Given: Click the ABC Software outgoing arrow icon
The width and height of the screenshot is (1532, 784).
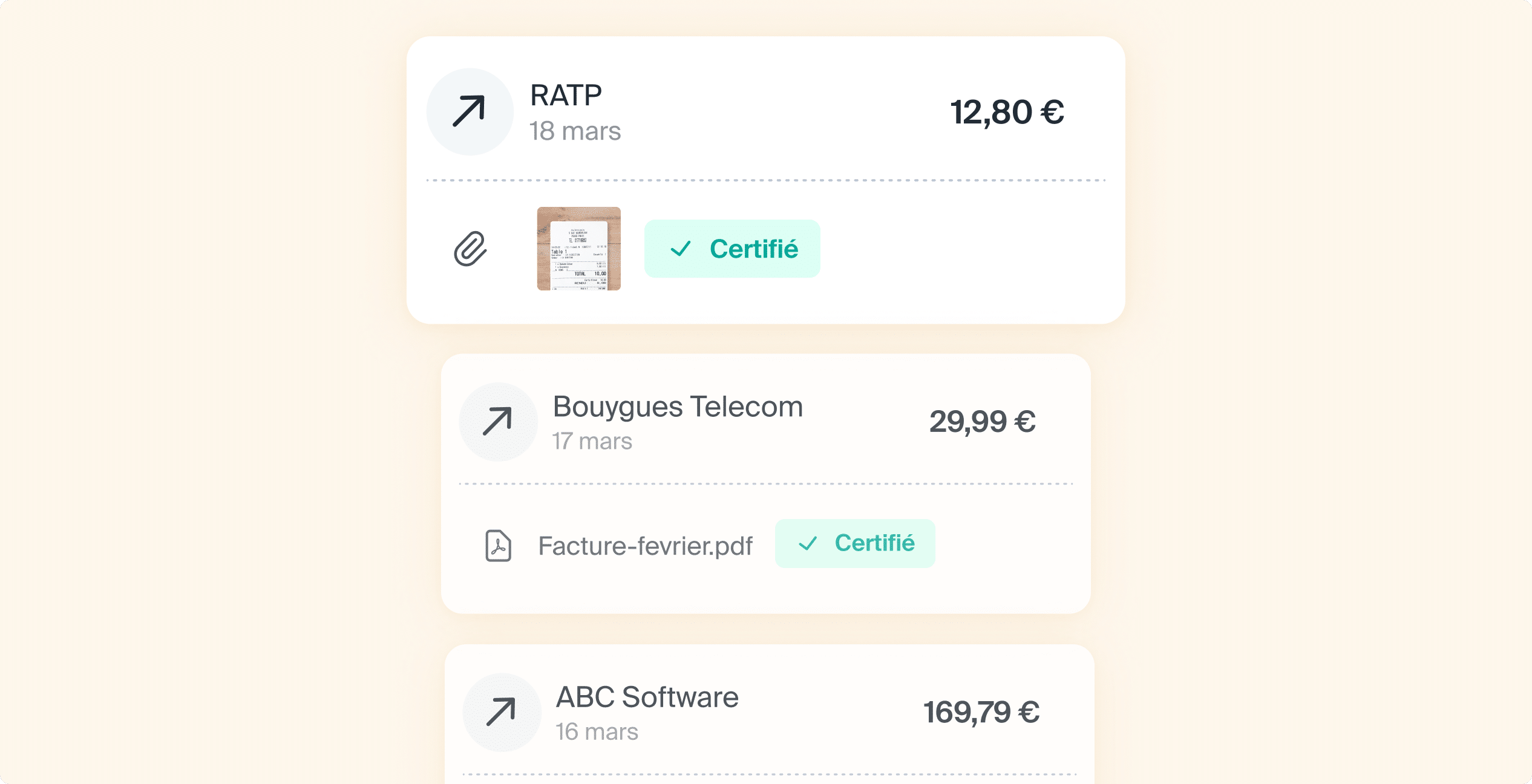Looking at the screenshot, I should click(501, 712).
